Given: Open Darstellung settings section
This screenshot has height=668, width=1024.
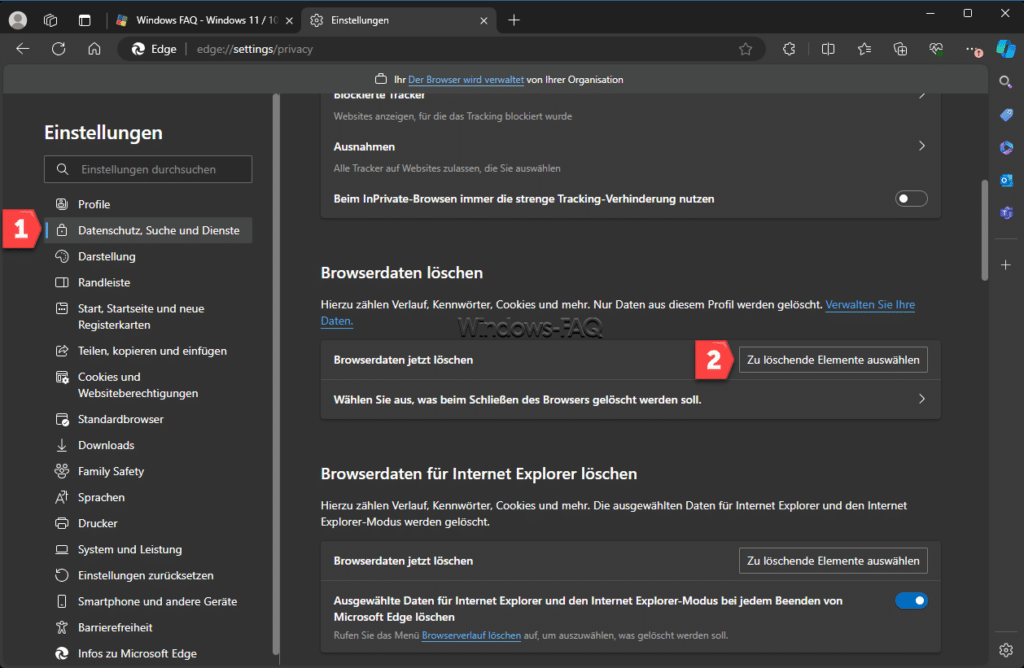Looking at the screenshot, I should click(x=149, y=257).
